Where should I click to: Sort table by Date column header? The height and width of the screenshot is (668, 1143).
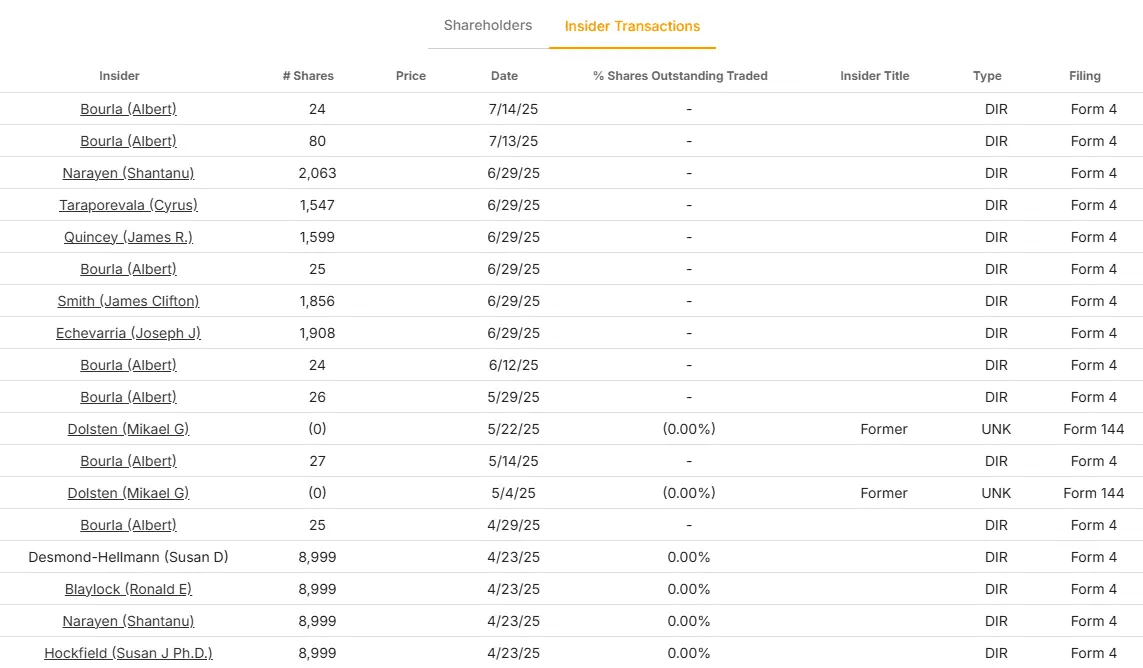tap(504, 76)
